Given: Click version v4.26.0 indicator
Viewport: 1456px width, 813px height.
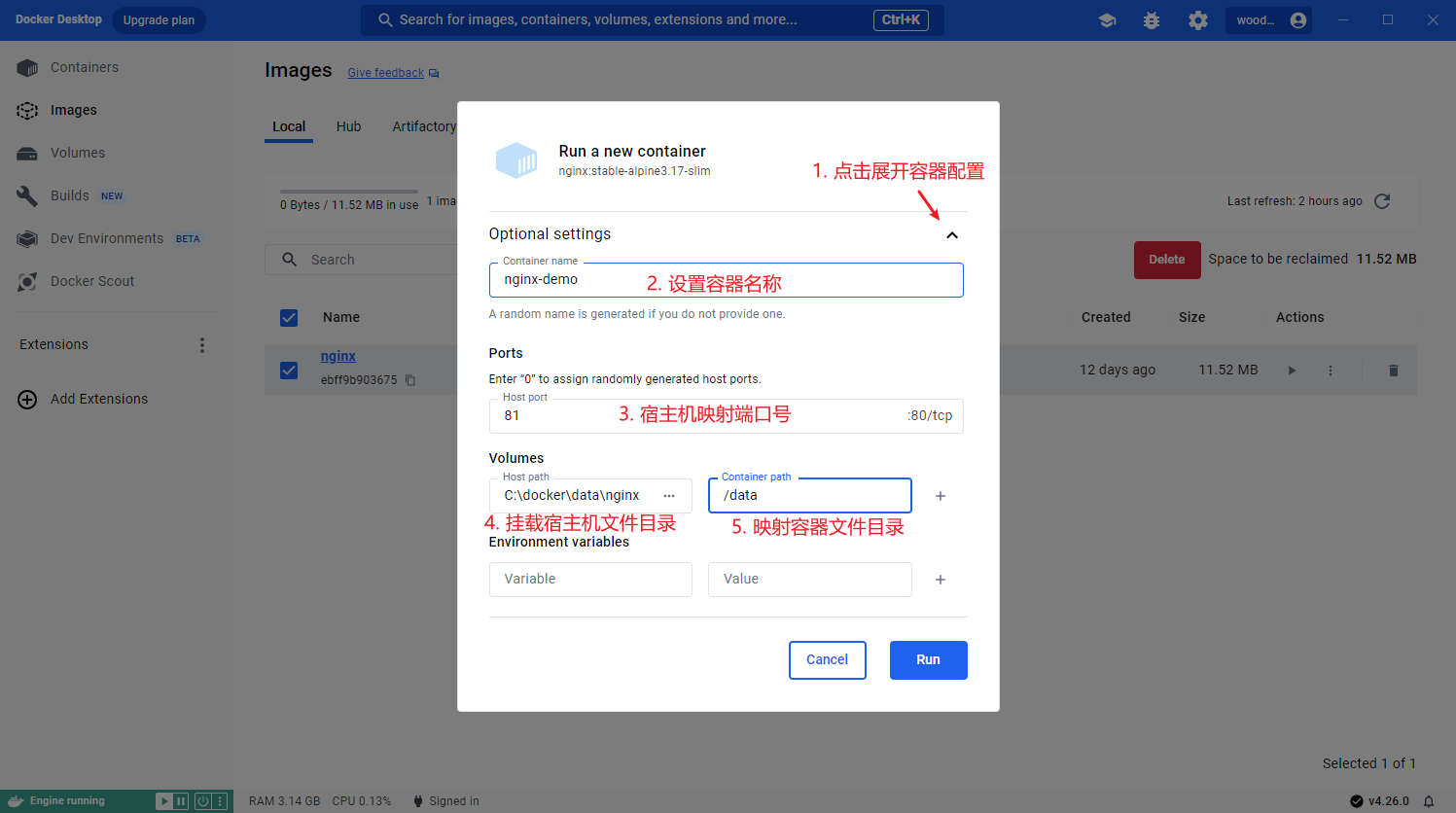Looking at the screenshot, I should (1379, 801).
